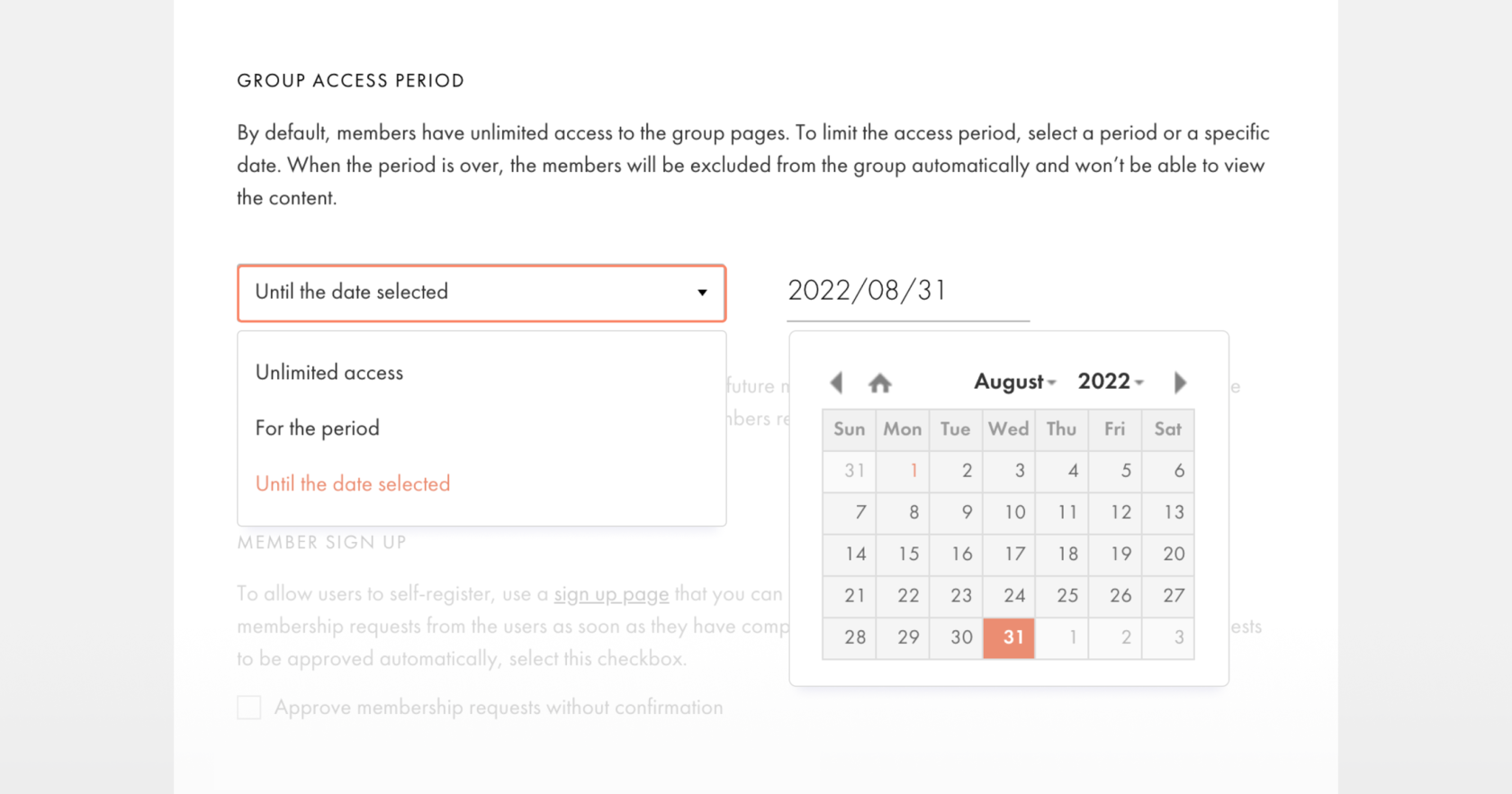Choose Sunday August 28
This screenshot has width=1512, height=794.
850,637
